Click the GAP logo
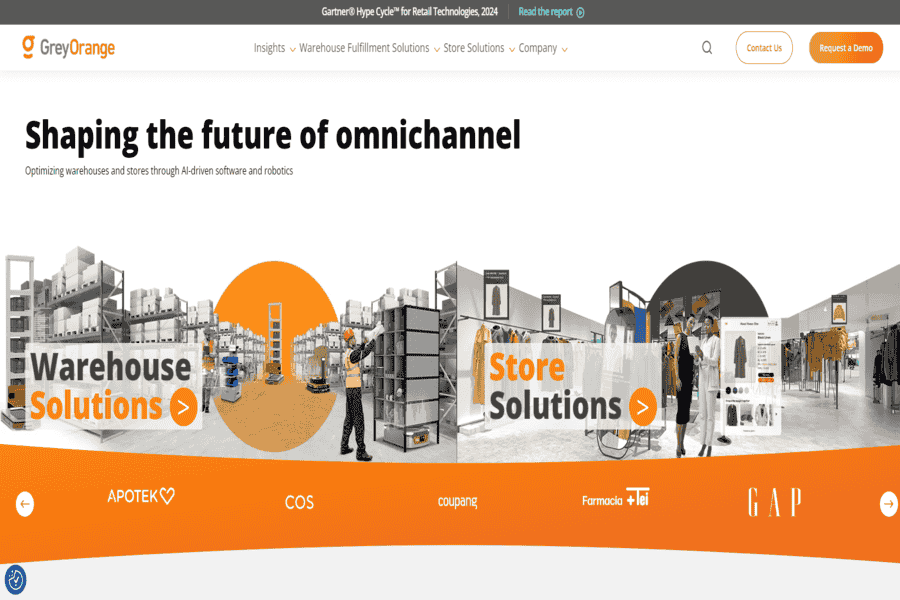The image size is (900, 600). click(774, 502)
